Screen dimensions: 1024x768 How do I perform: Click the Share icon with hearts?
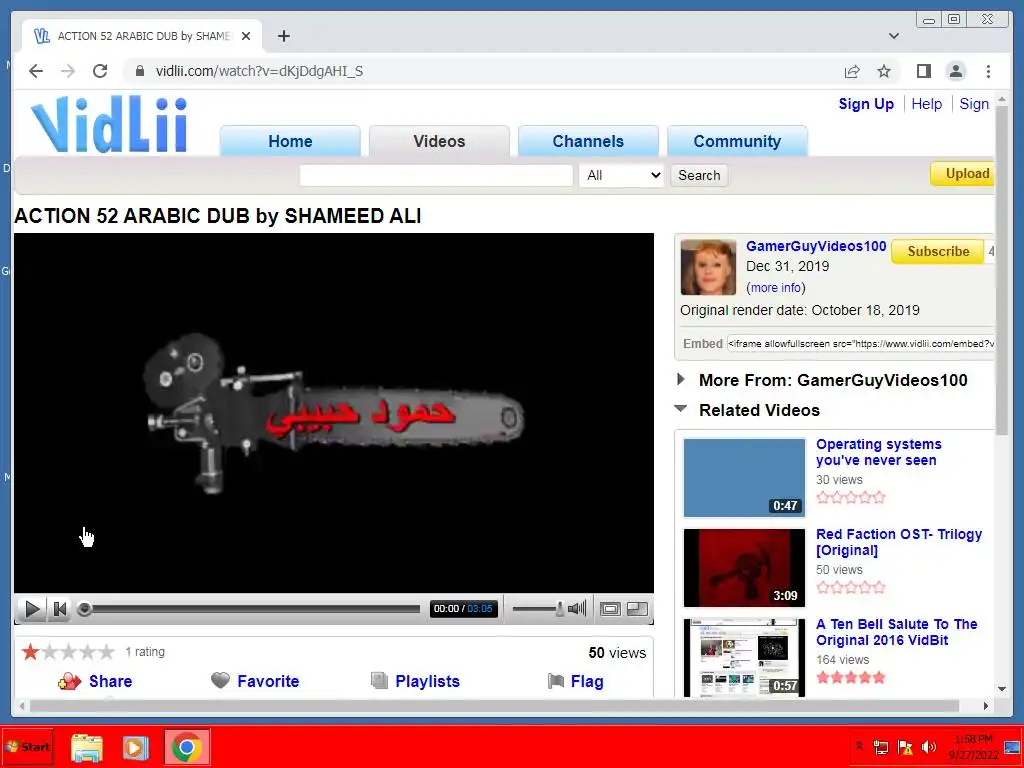[x=69, y=681]
